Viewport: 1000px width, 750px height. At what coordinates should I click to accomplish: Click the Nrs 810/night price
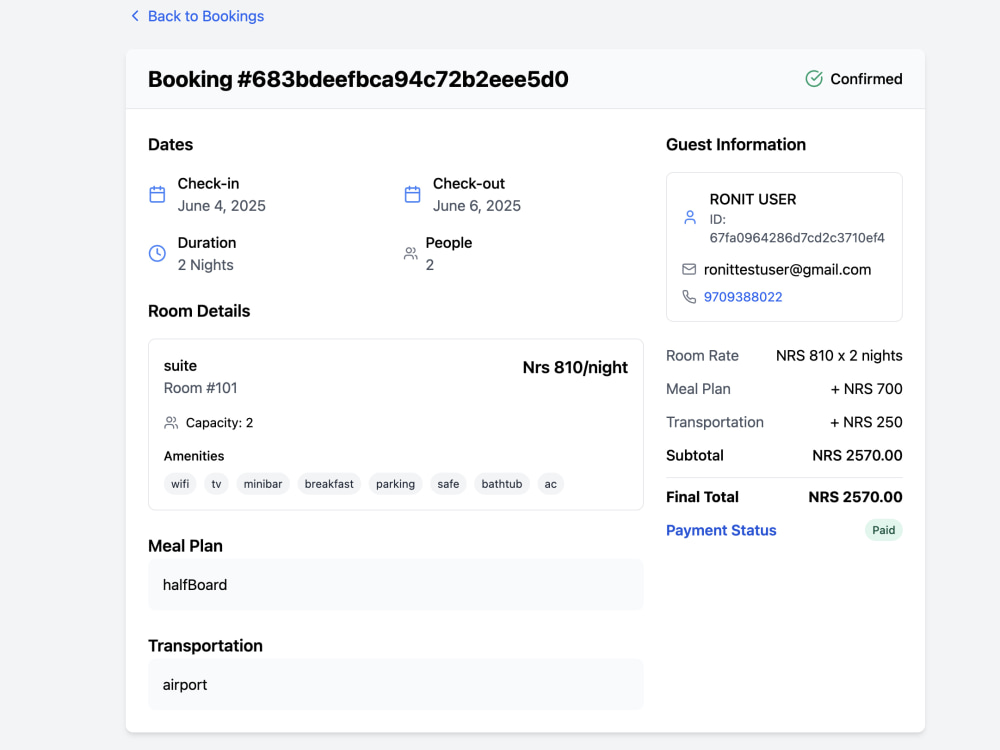click(x=575, y=367)
